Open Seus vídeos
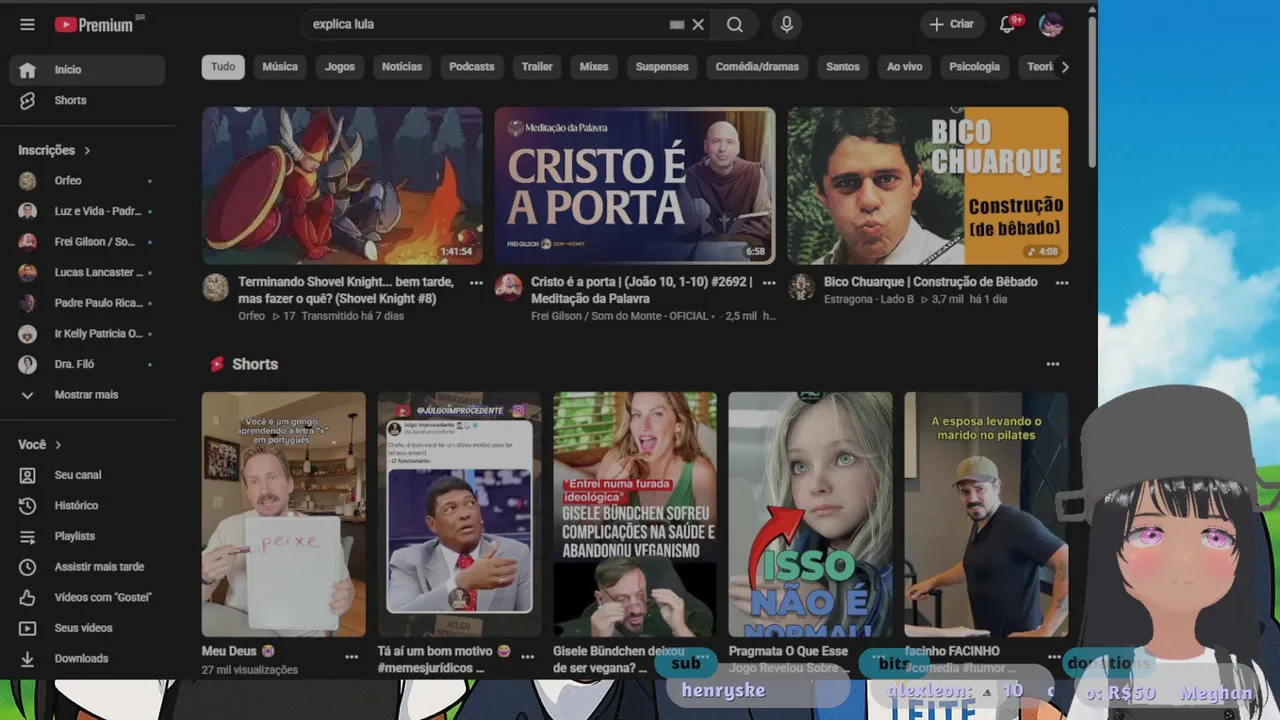1280x720 pixels. coord(87,628)
